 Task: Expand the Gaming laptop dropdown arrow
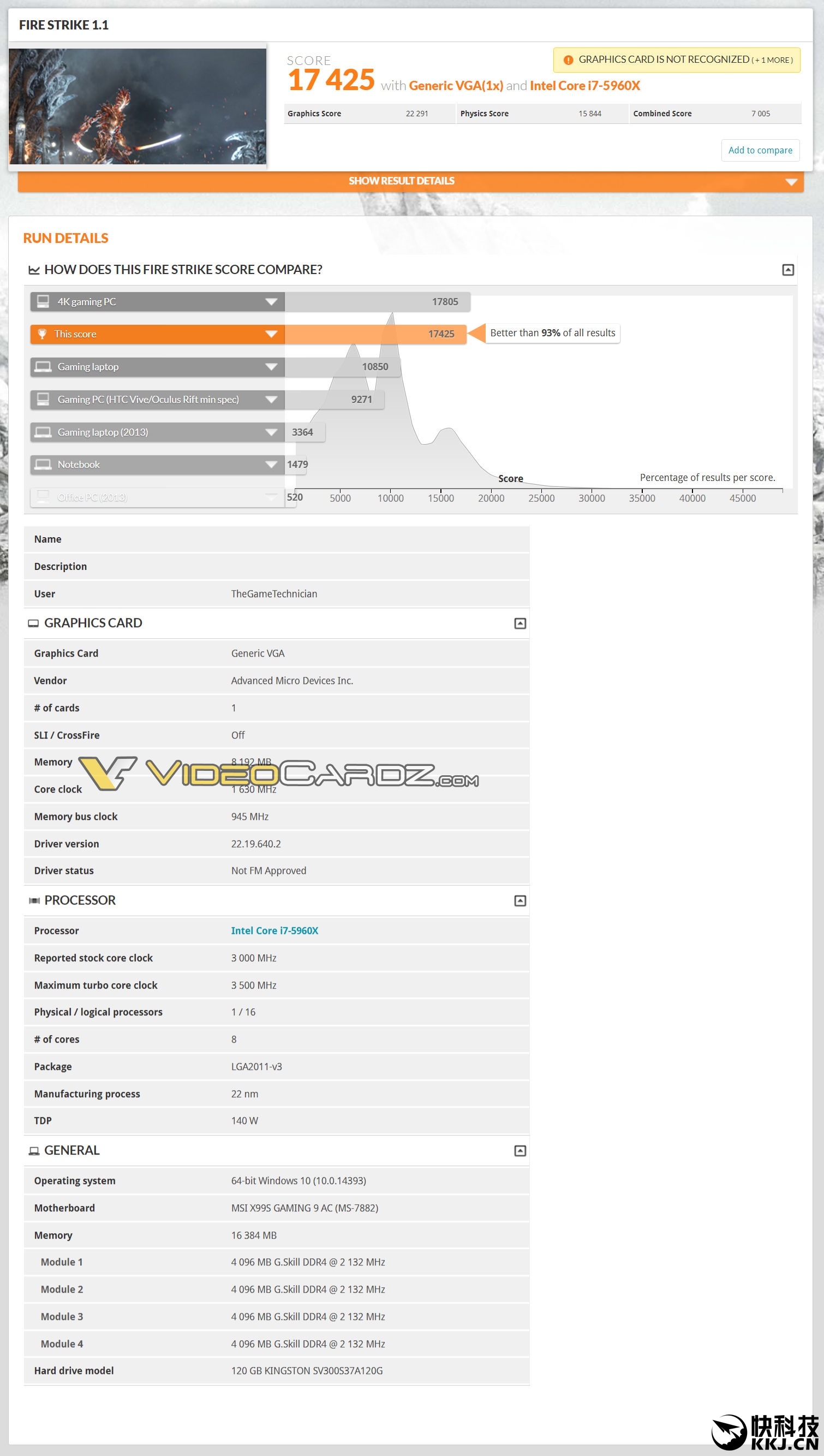272,367
